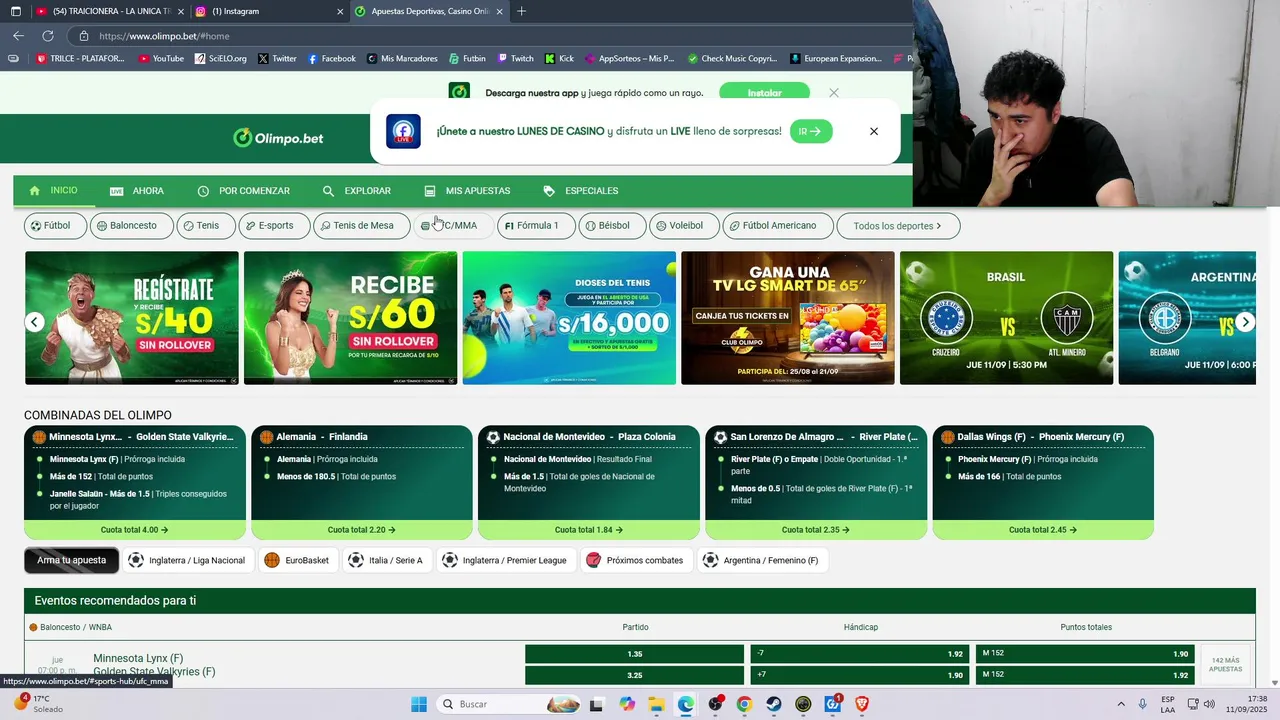
Task: Show next banner with right carousel arrow
Action: 1245,322
